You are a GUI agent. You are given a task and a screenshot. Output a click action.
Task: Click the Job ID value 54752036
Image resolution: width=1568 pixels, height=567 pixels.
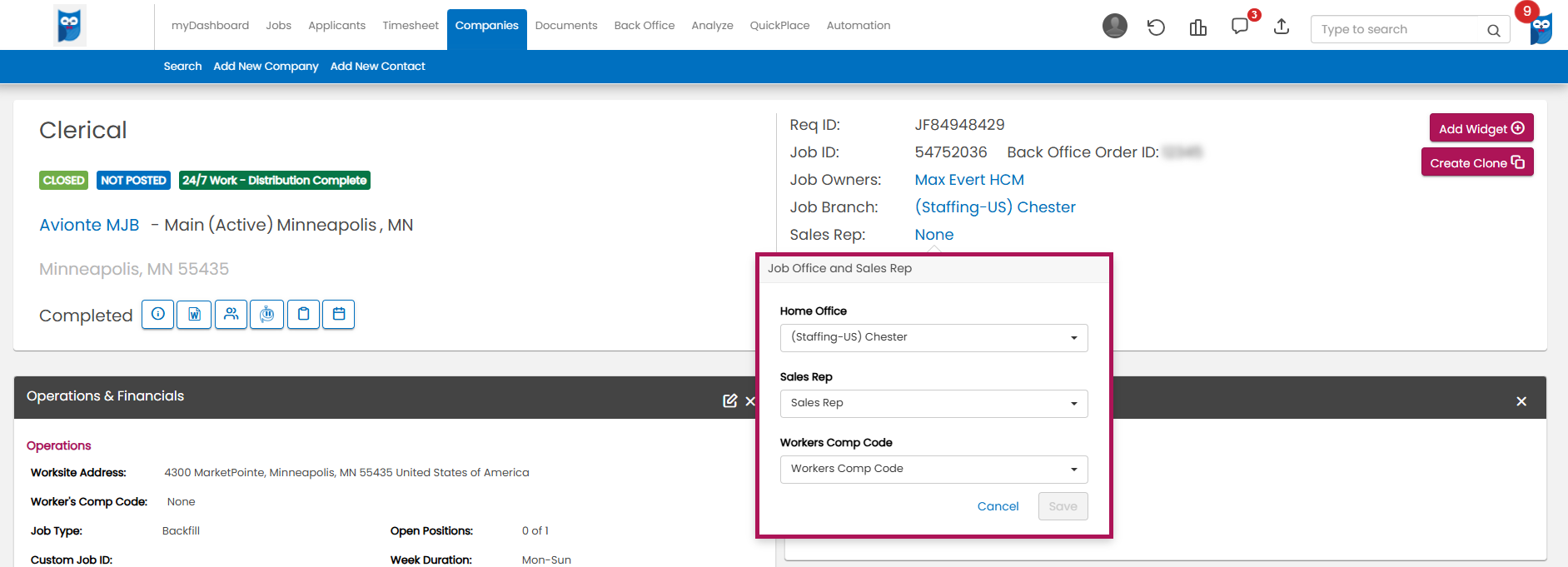[951, 152]
